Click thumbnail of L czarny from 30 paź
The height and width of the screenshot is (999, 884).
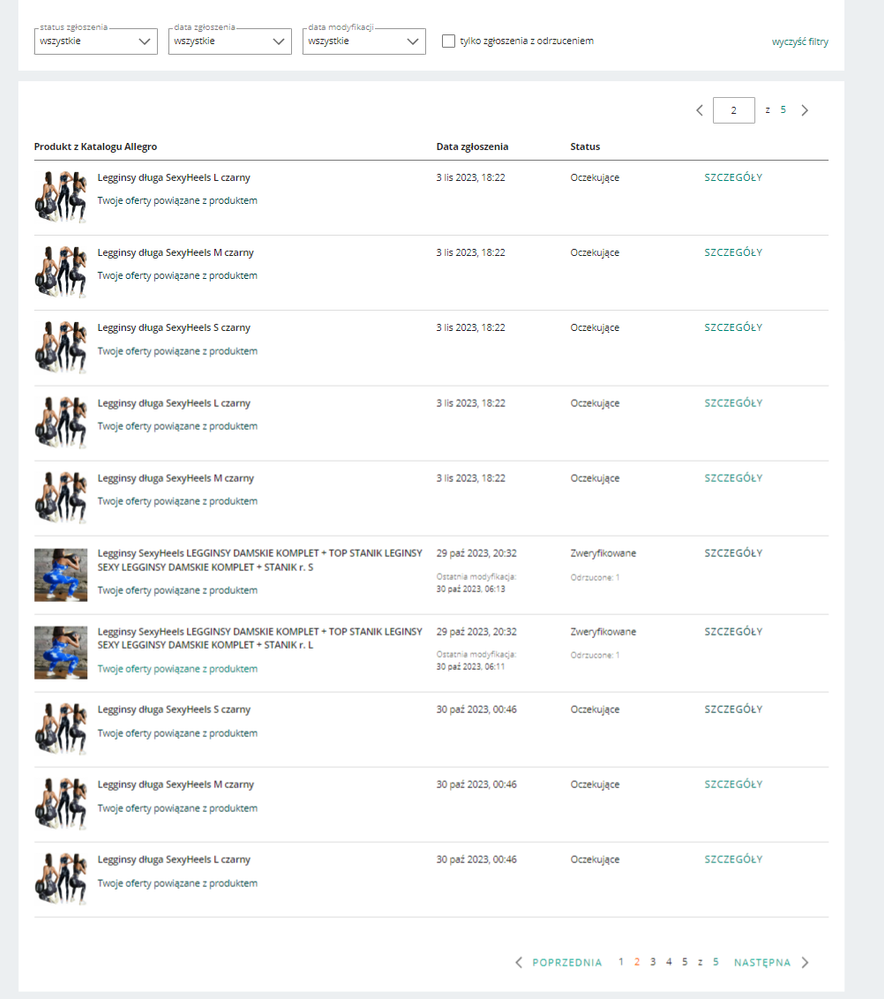(x=60, y=879)
